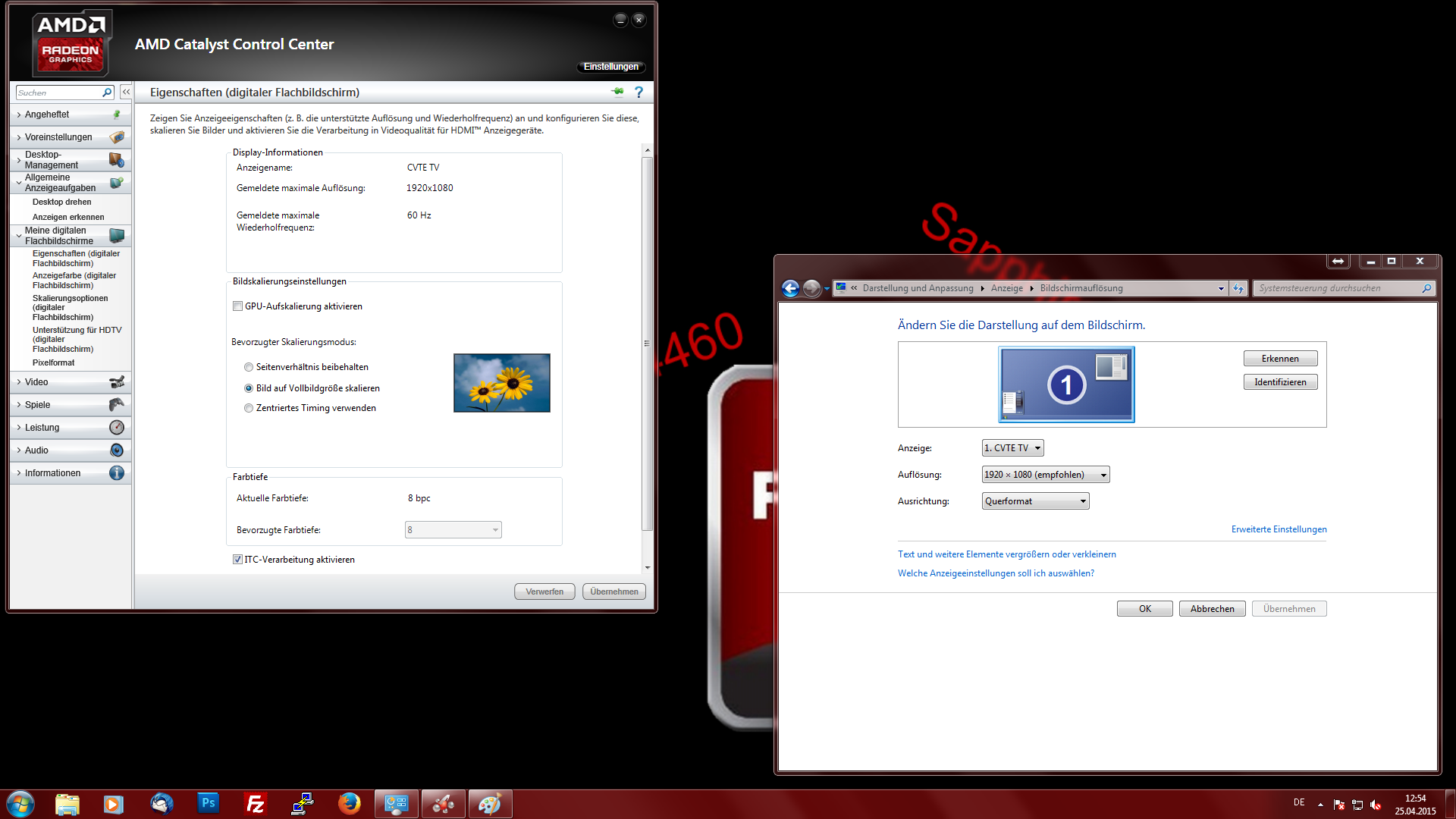The height and width of the screenshot is (819, 1456).
Task: Select Seitenverhältnis beibehalten radio option
Action: point(249,367)
